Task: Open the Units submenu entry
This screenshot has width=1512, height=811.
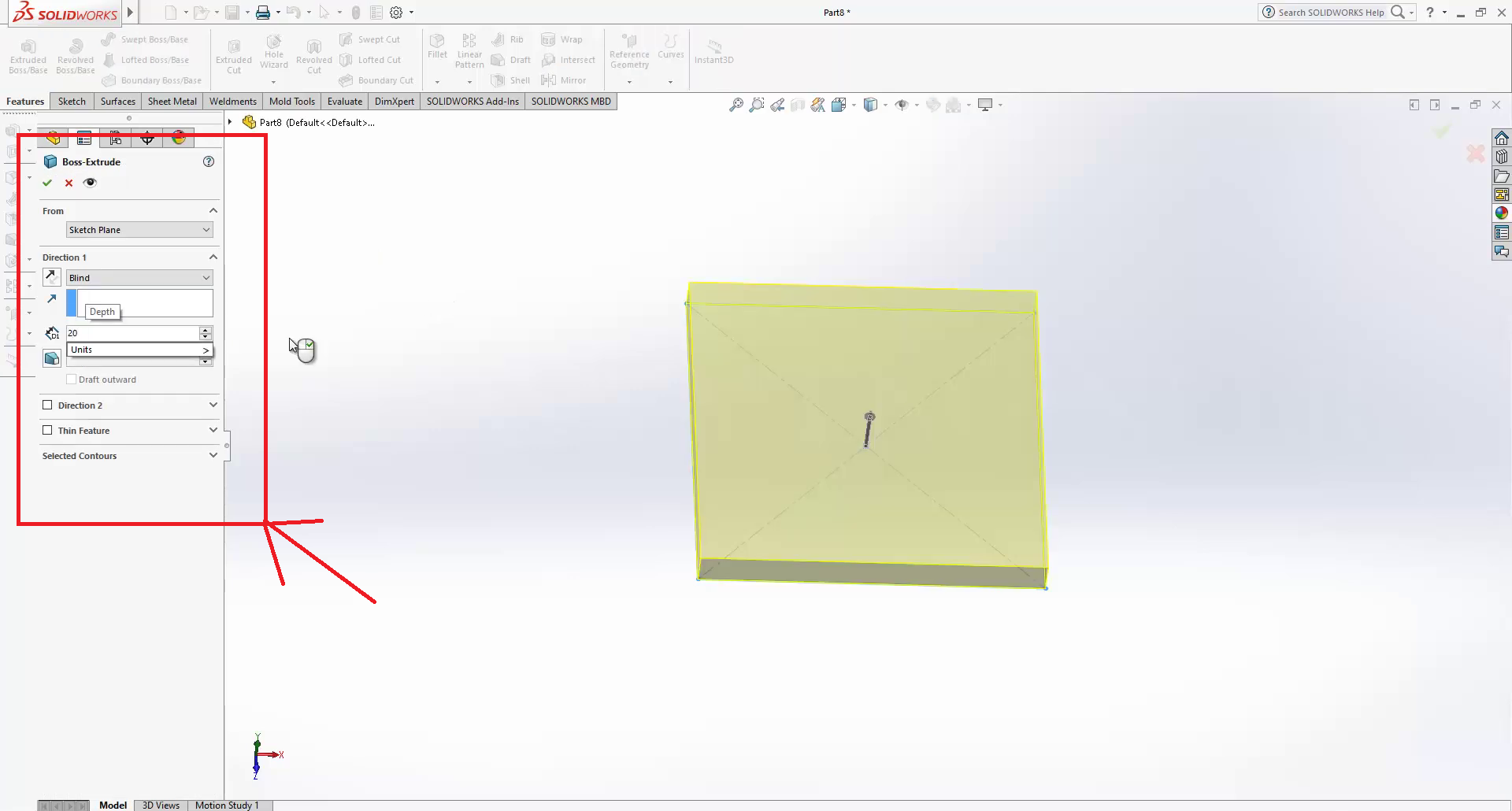Action: [139, 350]
